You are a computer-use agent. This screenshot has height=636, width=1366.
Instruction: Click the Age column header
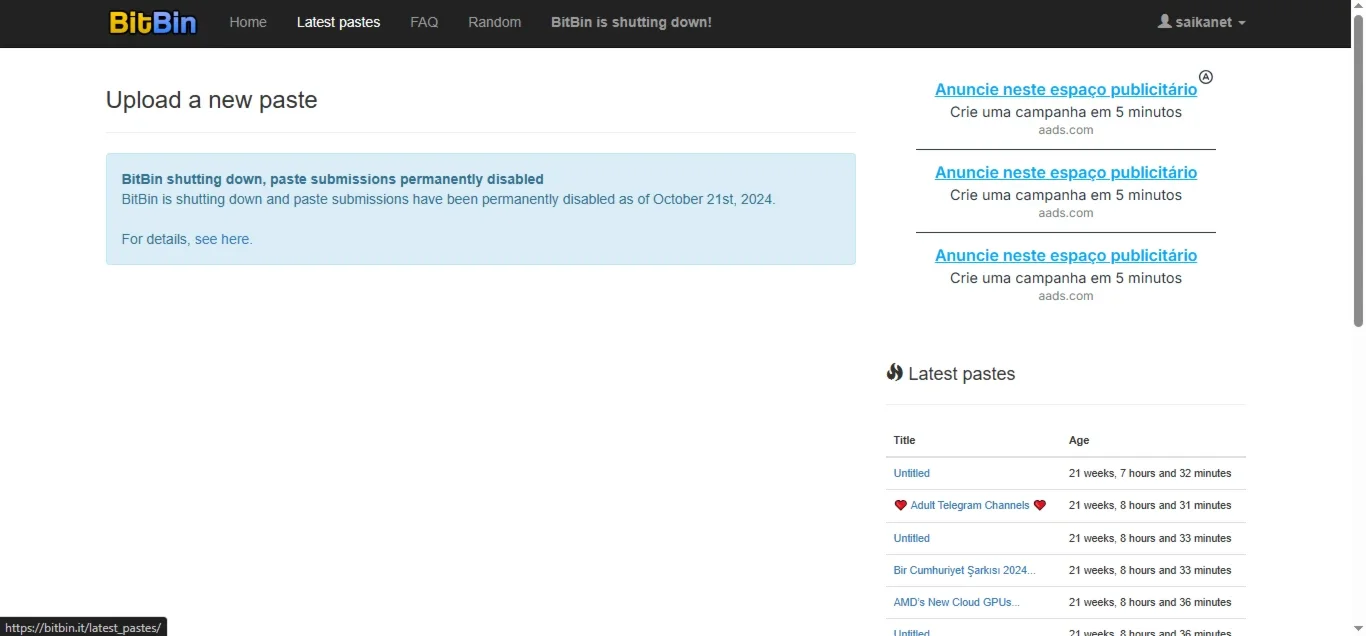point(1079,440)
